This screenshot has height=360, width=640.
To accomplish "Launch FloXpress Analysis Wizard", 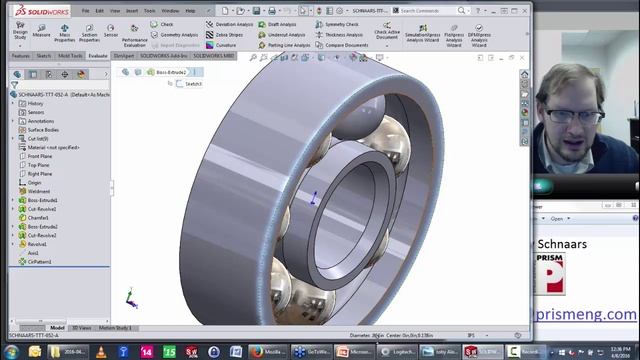I will [454, 35].
